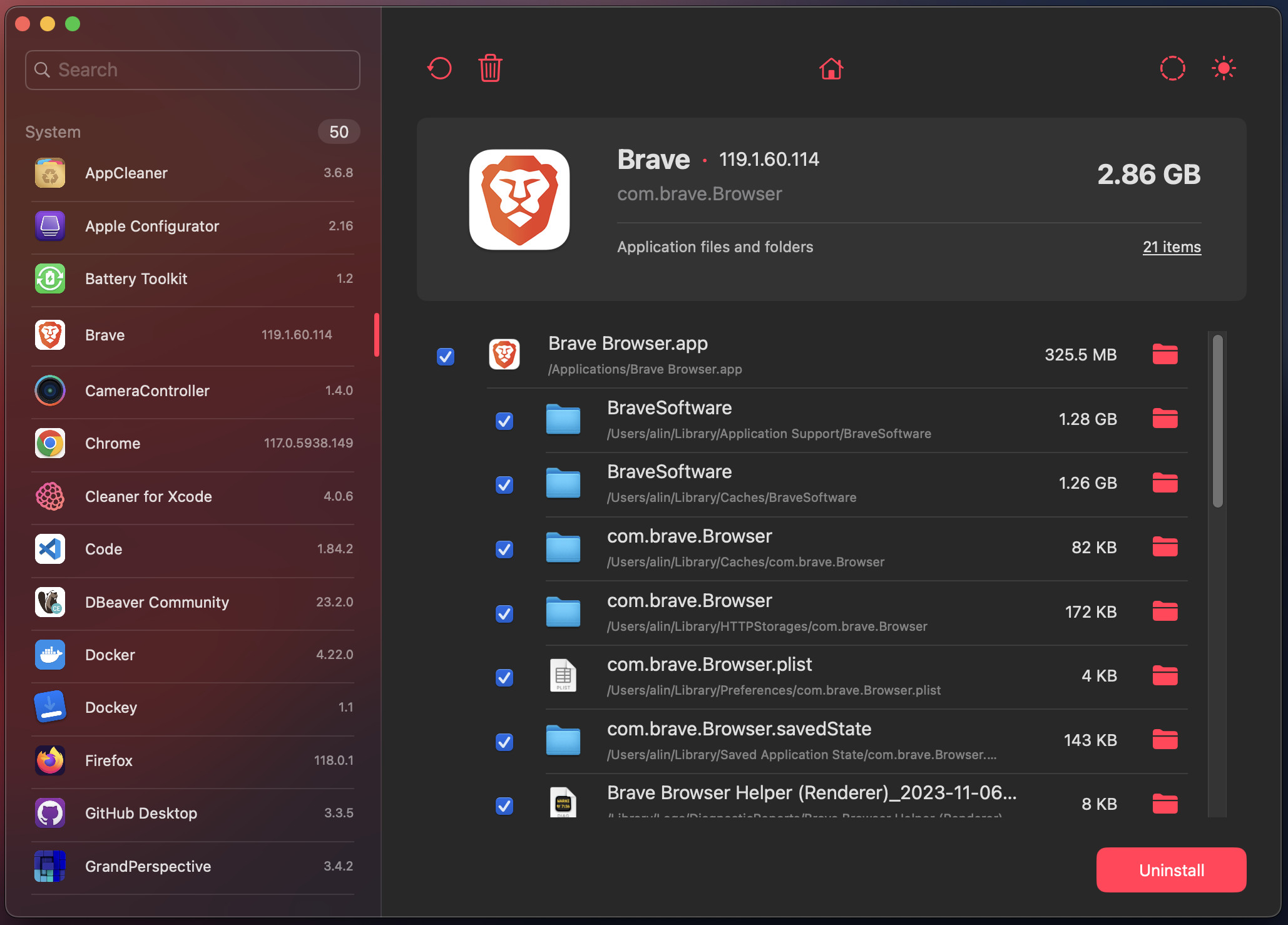1288x925 pixels.
Task: Uncheck Brave Browser Helper (Renderer) checkbox
Action: [x=504, y=805]
